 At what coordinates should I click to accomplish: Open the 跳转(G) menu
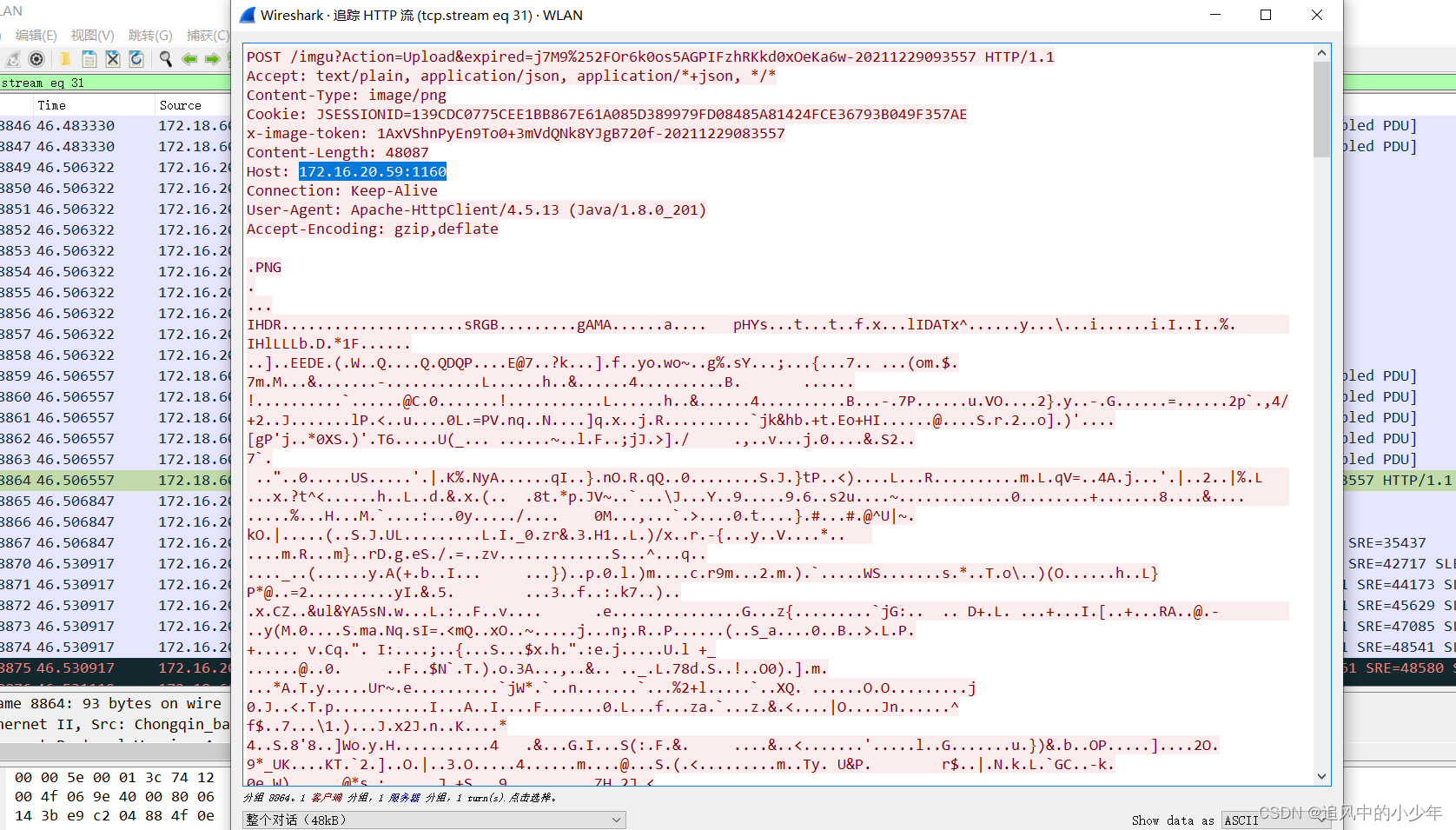150,36
